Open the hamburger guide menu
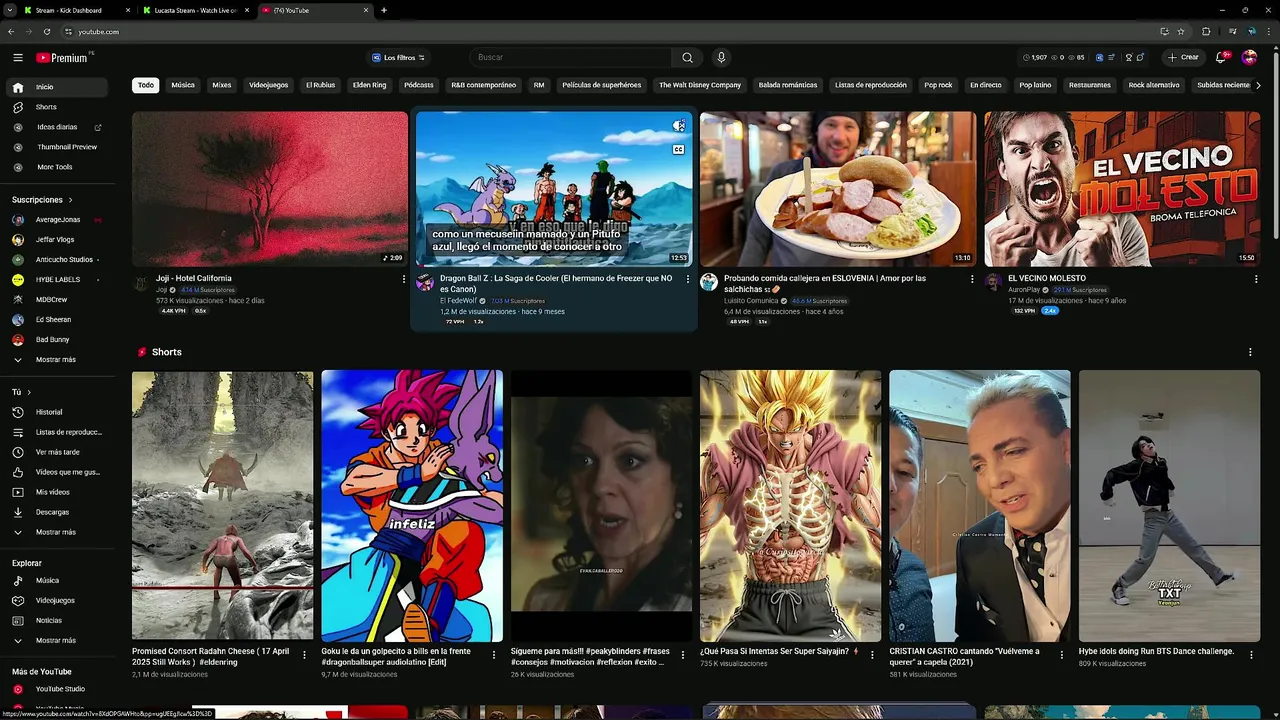Image resolution: width=1280 pixels, height=720 pixels. tap(17, 58)
